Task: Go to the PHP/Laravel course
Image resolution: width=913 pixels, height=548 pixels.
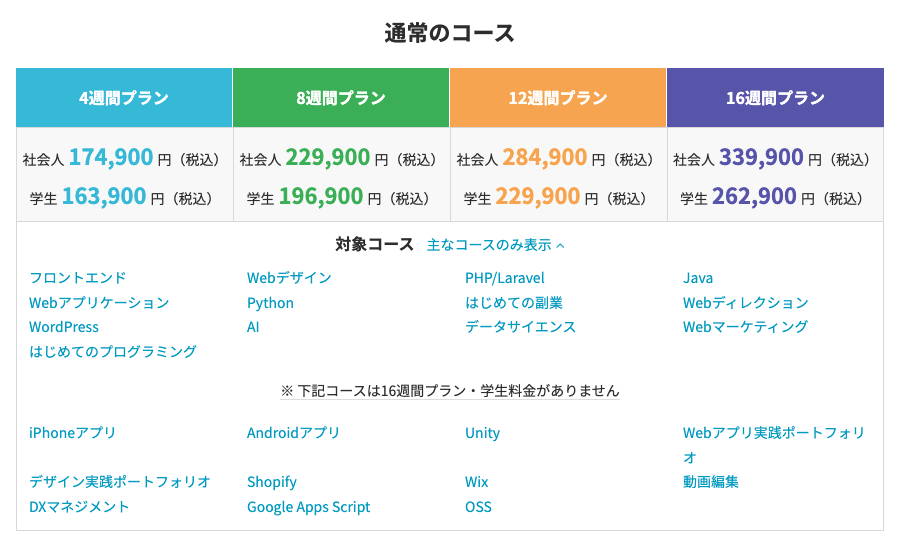Action: (505, 278)
